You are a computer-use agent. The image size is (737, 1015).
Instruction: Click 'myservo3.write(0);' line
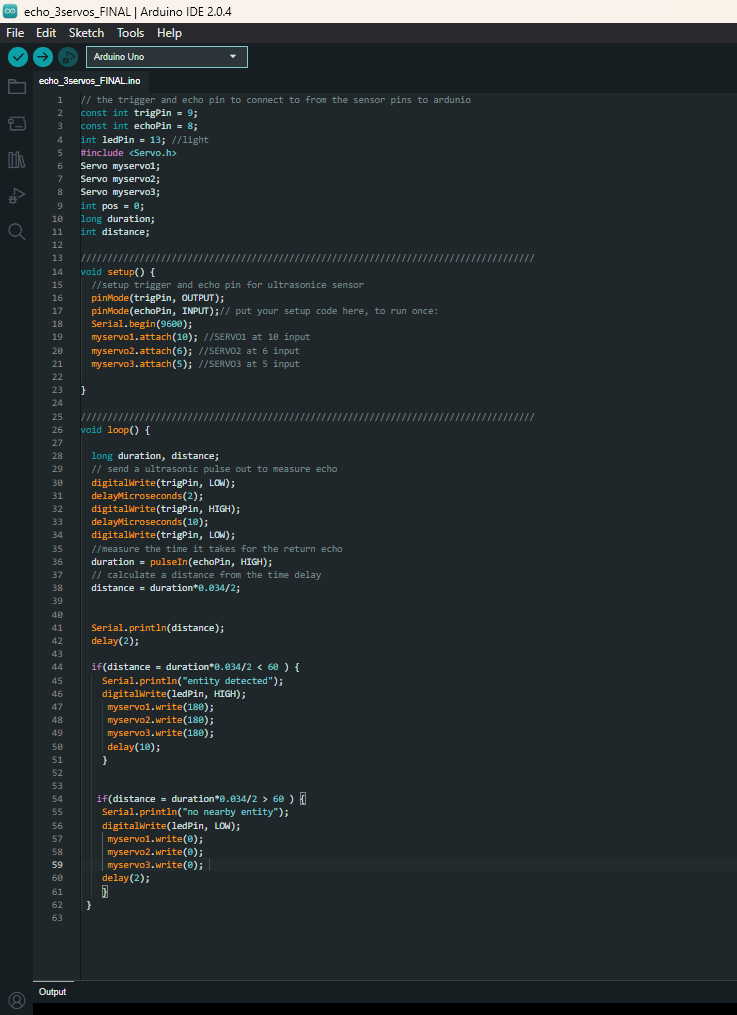point(155,865)
